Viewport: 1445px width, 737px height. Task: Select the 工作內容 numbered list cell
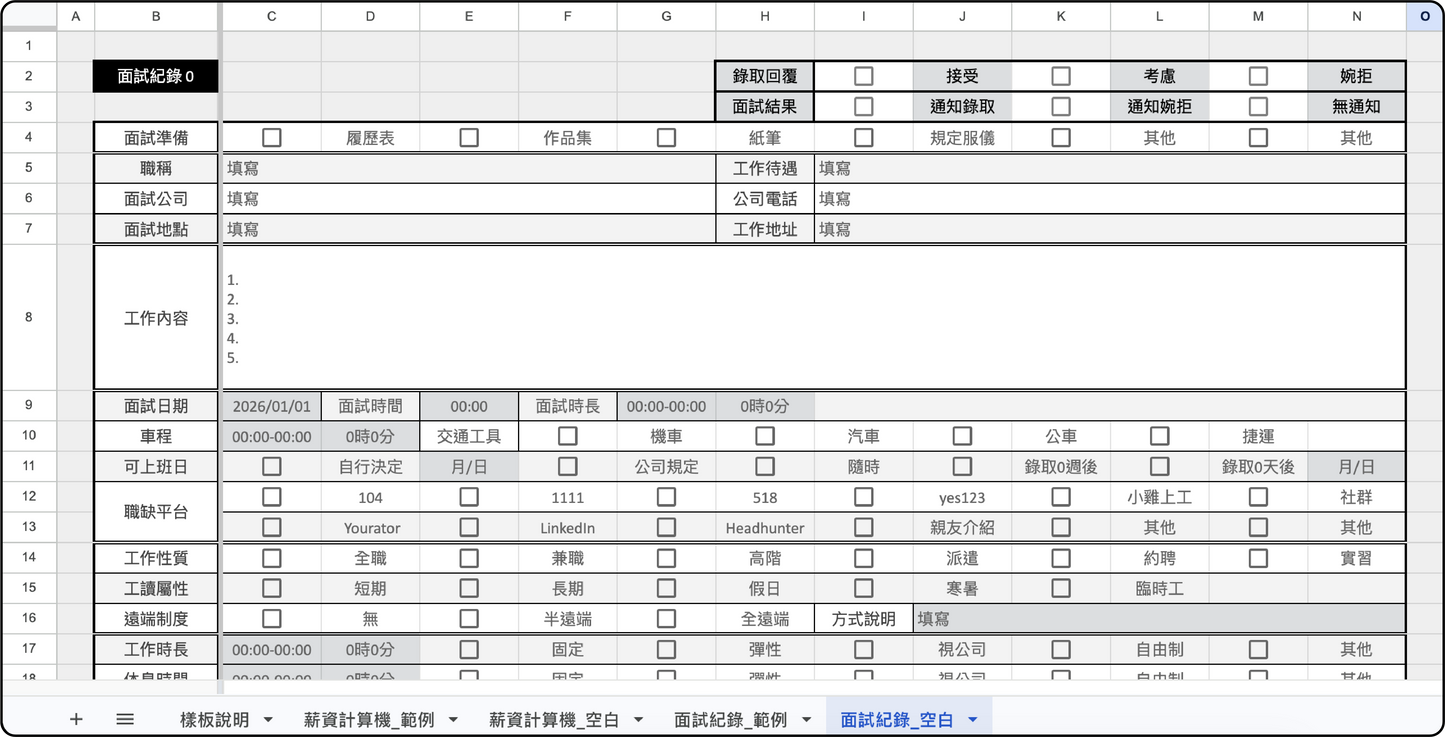point(813,318)
